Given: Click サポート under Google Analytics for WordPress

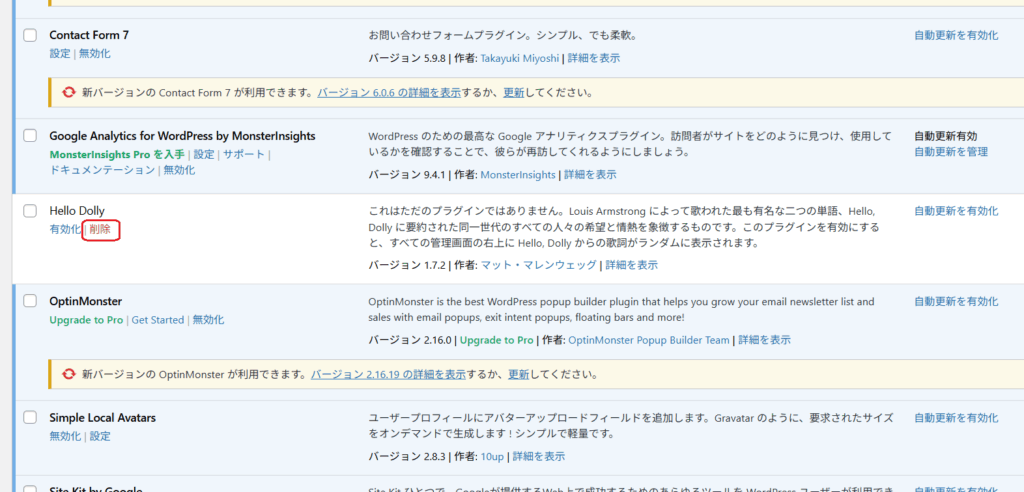Looking at the screenshot, I should pos(244,155).
